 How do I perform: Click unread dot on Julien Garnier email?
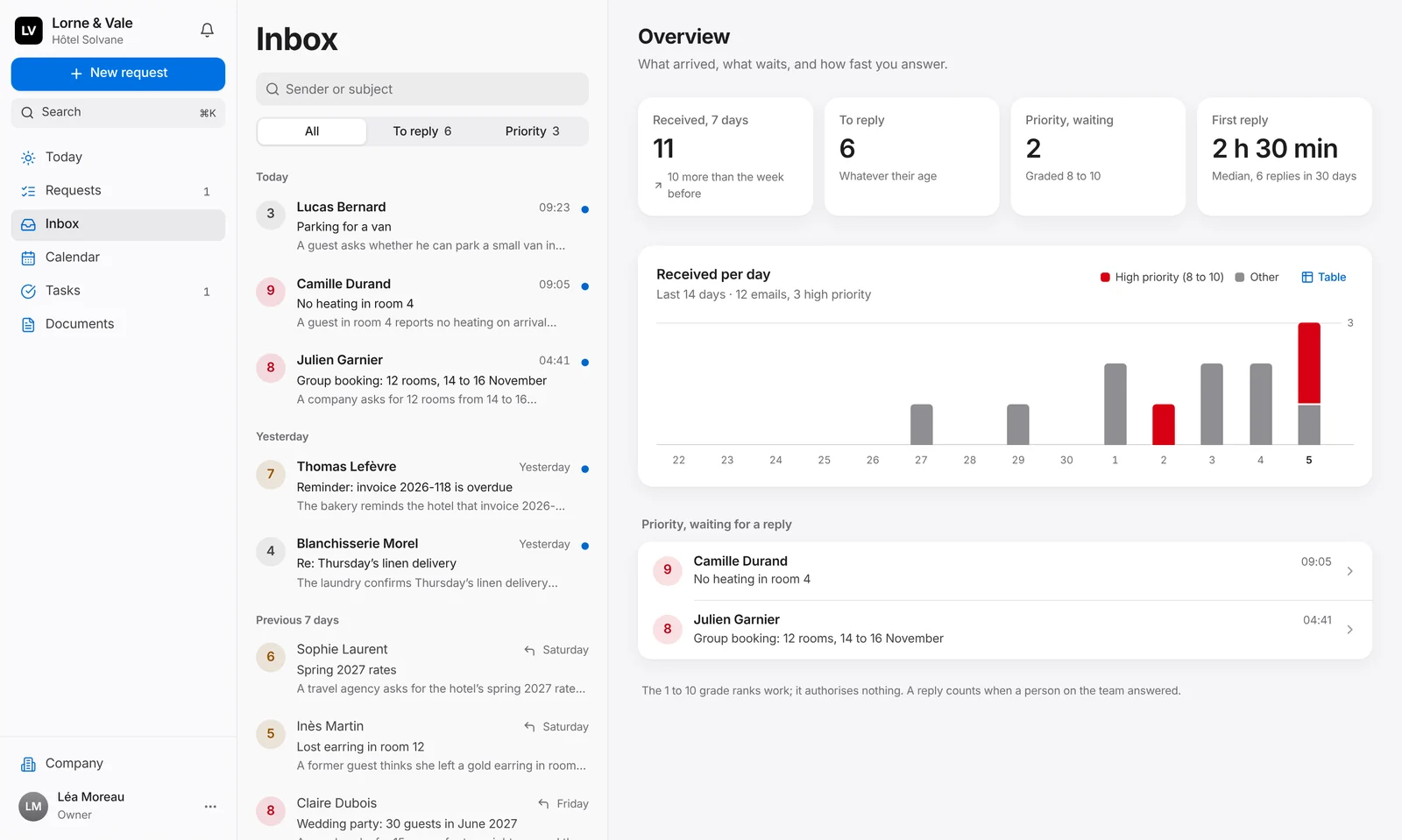point(584,362)
